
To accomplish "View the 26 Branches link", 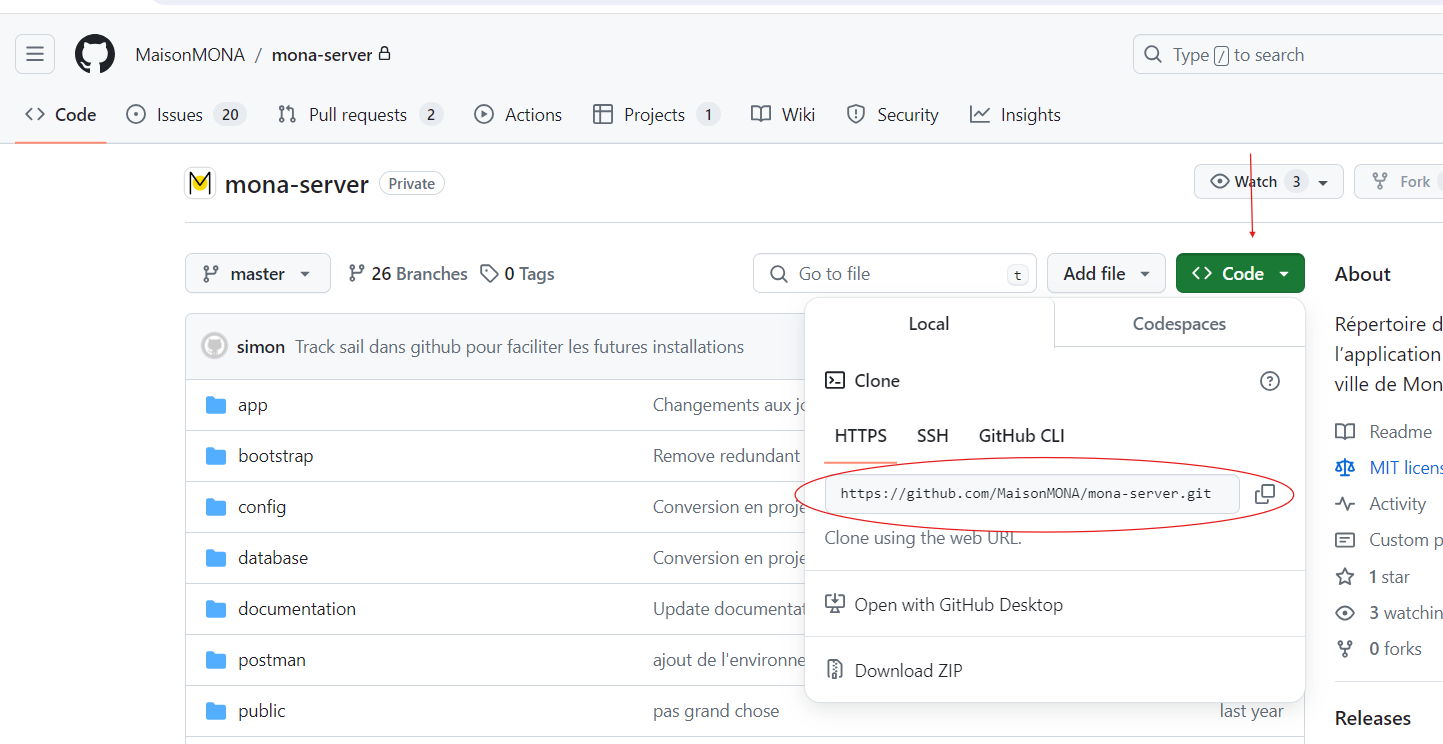I will point(408,274).
